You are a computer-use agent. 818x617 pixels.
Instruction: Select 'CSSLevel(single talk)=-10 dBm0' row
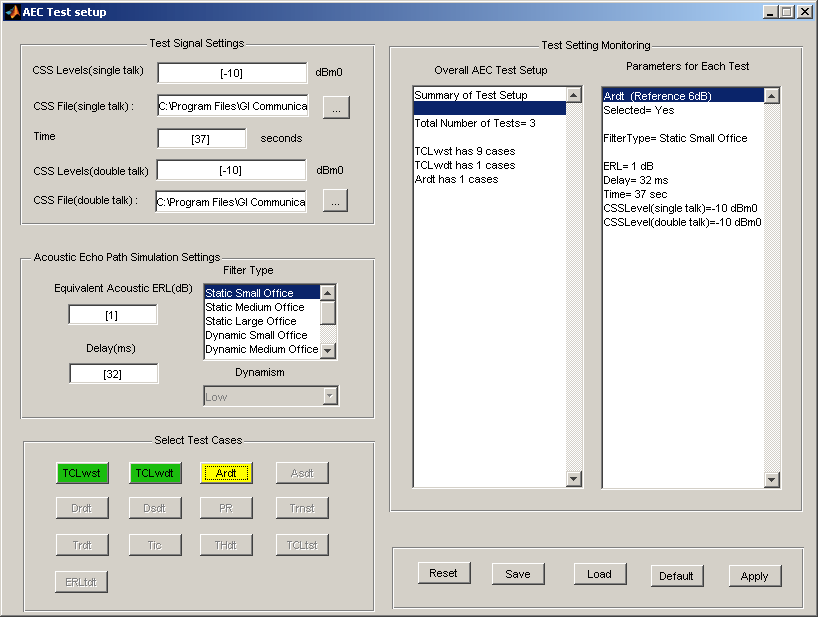pyautogui.click(x=683, y=209)
